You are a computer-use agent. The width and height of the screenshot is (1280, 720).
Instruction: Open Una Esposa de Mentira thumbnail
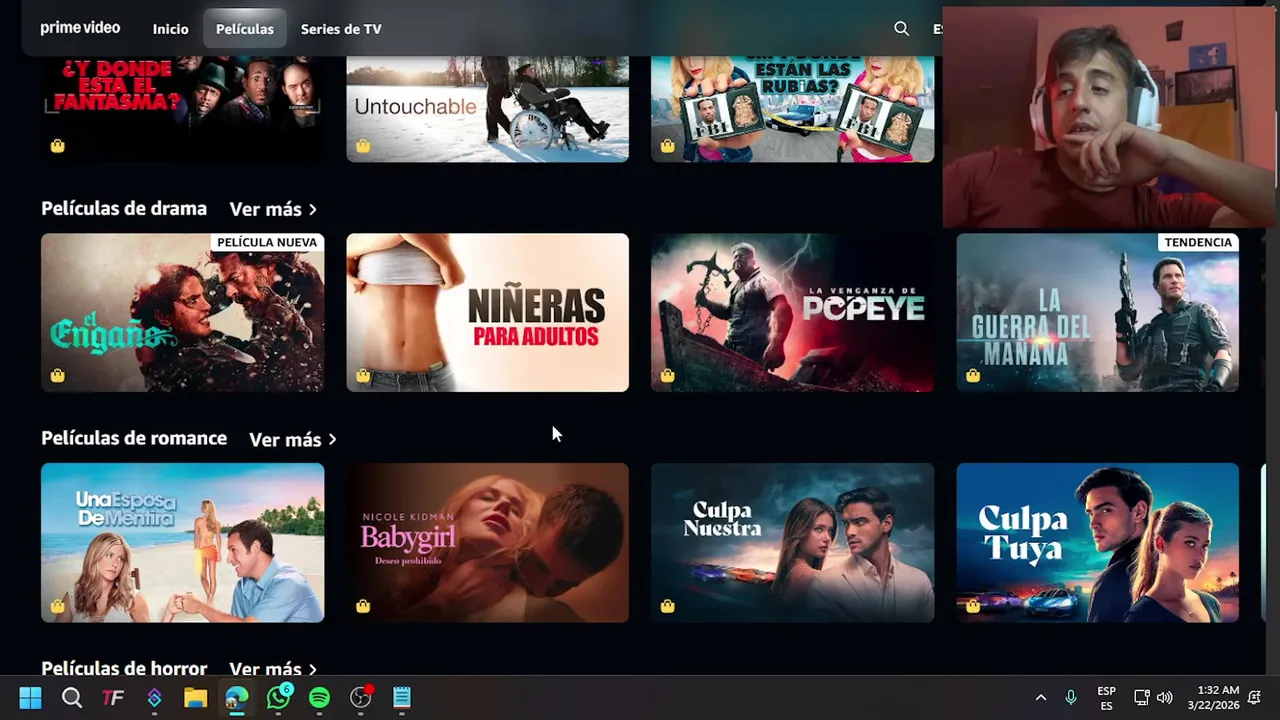pos(182,543)
